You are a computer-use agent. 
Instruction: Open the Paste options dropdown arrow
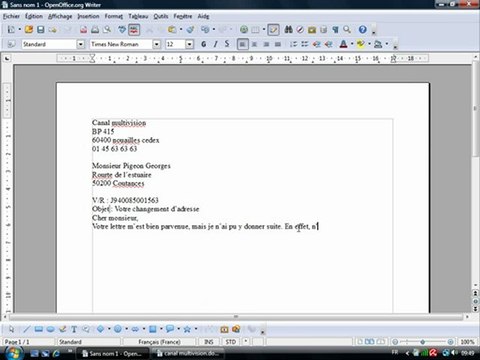coord(181,30)
